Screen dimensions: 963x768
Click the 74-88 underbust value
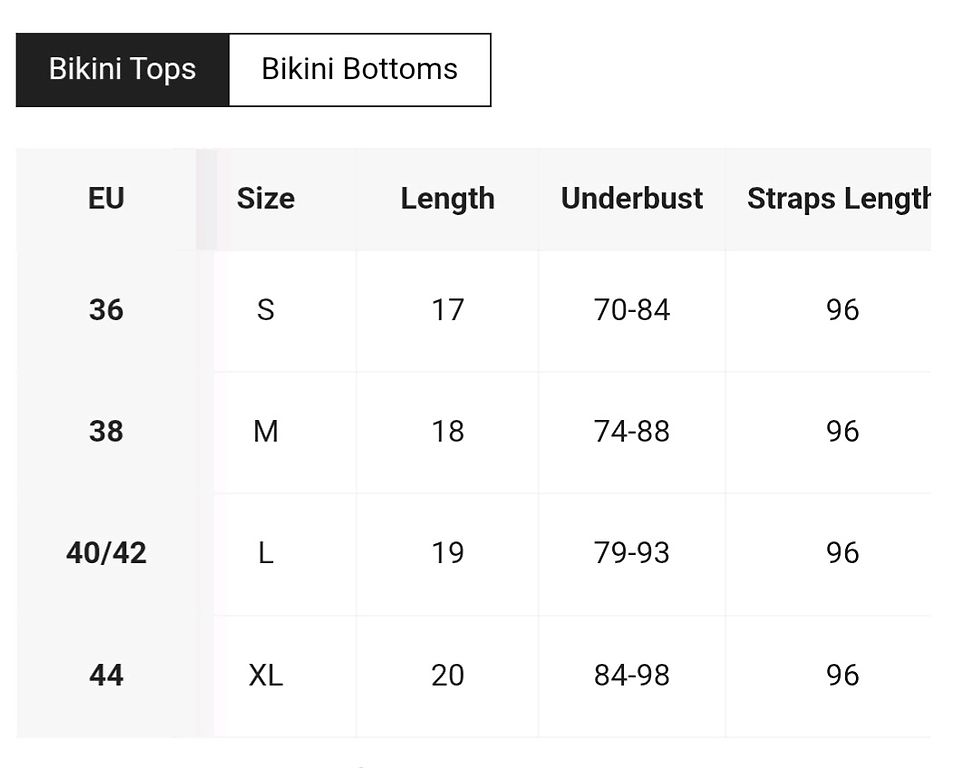coord(631,431)
